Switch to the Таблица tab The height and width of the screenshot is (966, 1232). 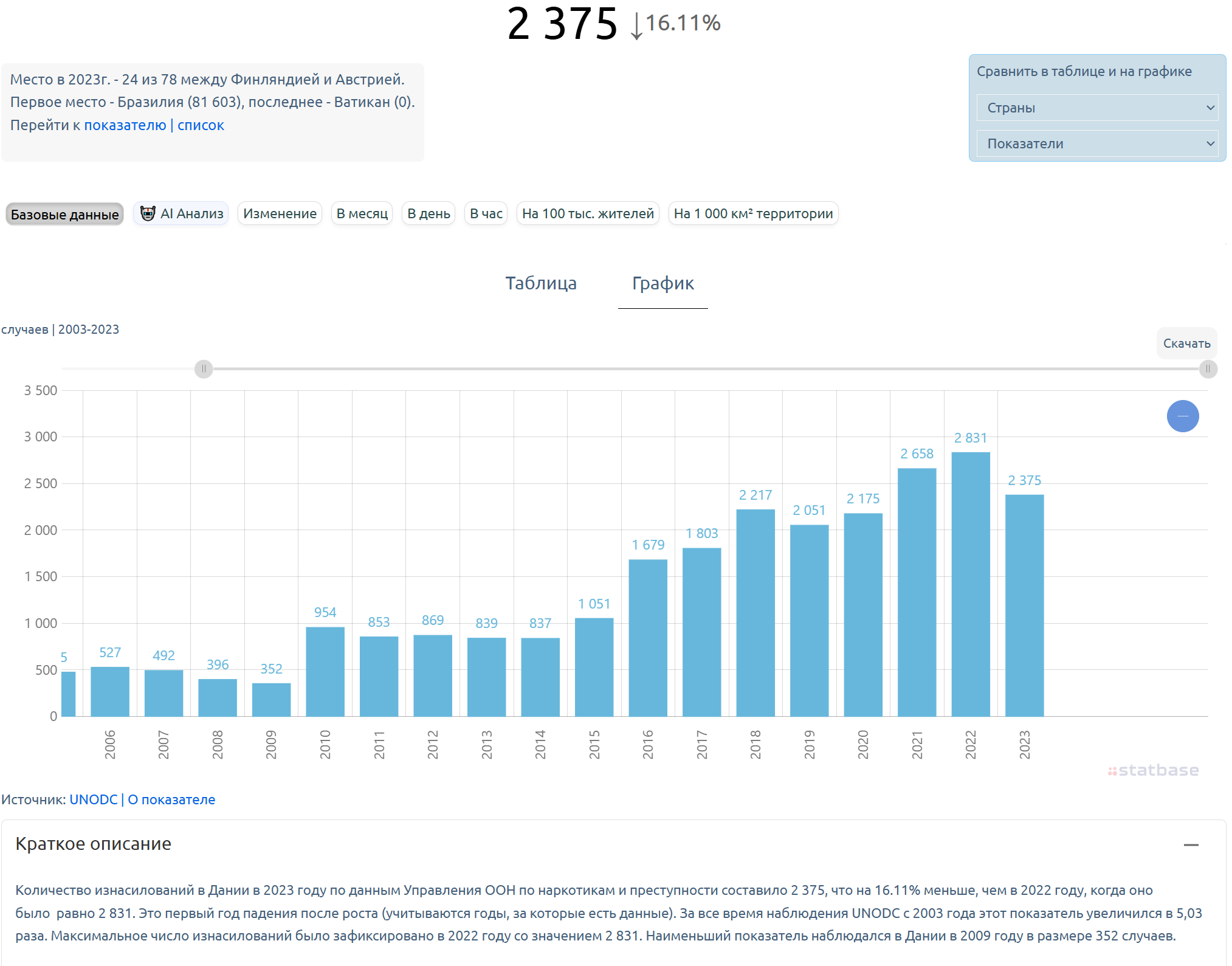pos(541,283)
